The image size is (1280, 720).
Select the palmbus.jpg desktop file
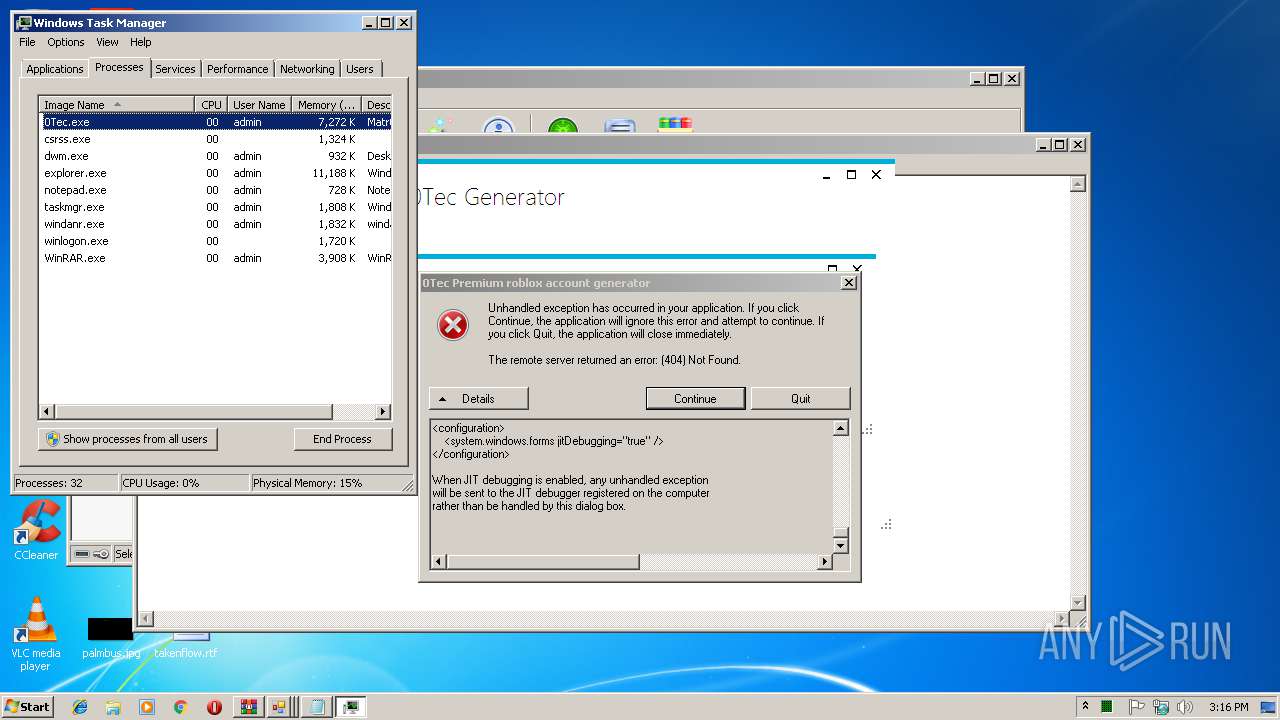(x=111, y=638)
